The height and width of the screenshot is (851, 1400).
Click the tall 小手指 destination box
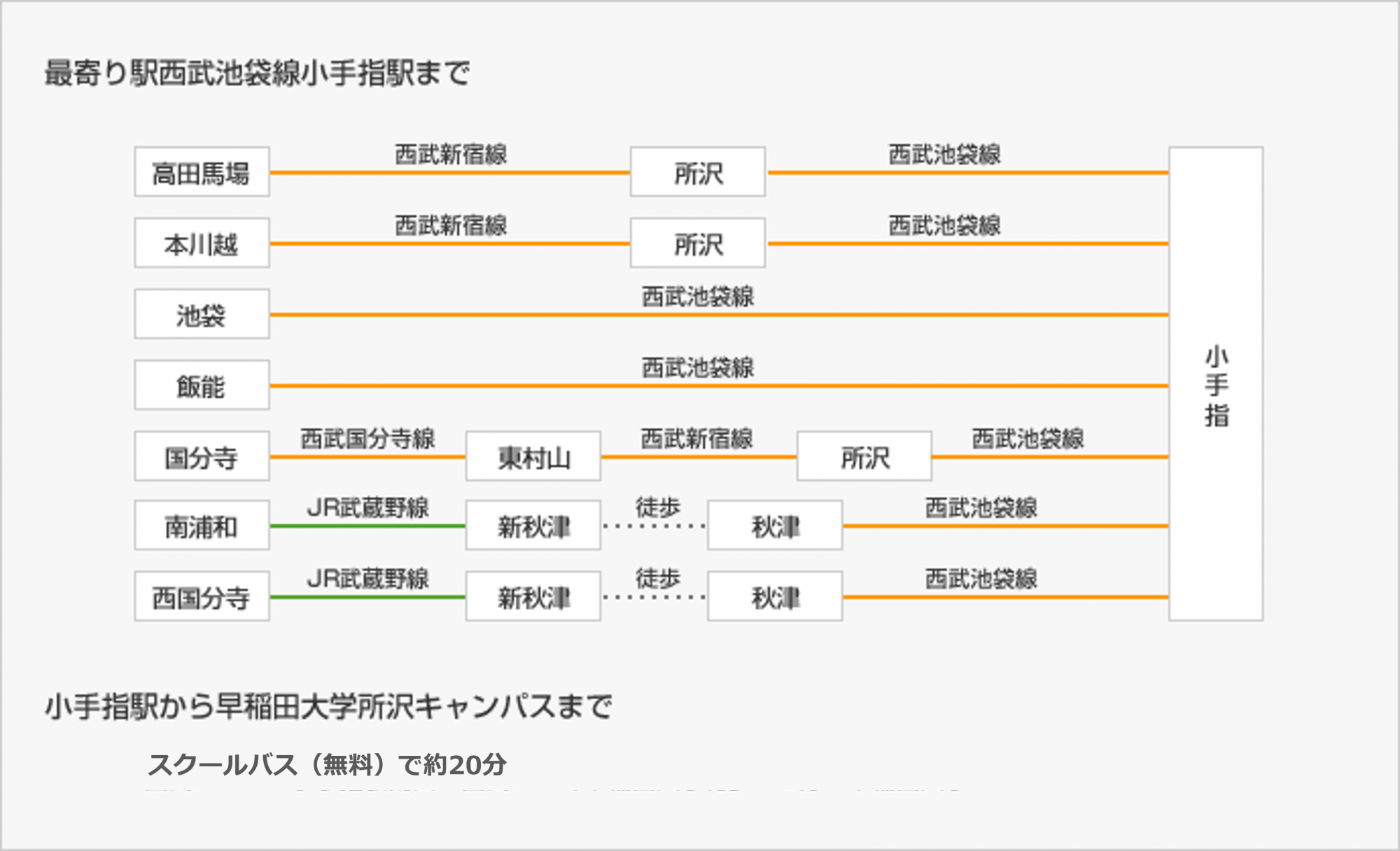point(1216,384)
